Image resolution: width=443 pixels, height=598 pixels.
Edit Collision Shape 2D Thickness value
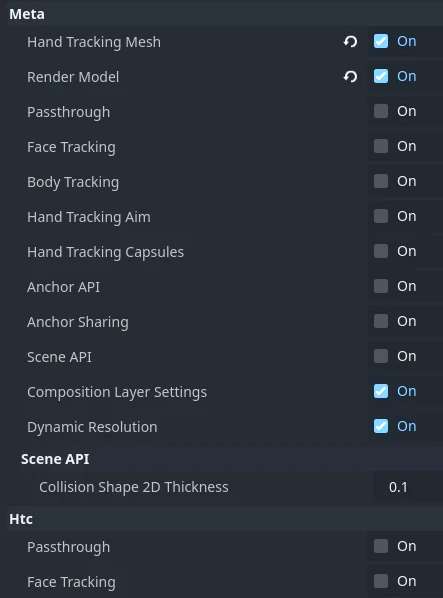point(408,487)
